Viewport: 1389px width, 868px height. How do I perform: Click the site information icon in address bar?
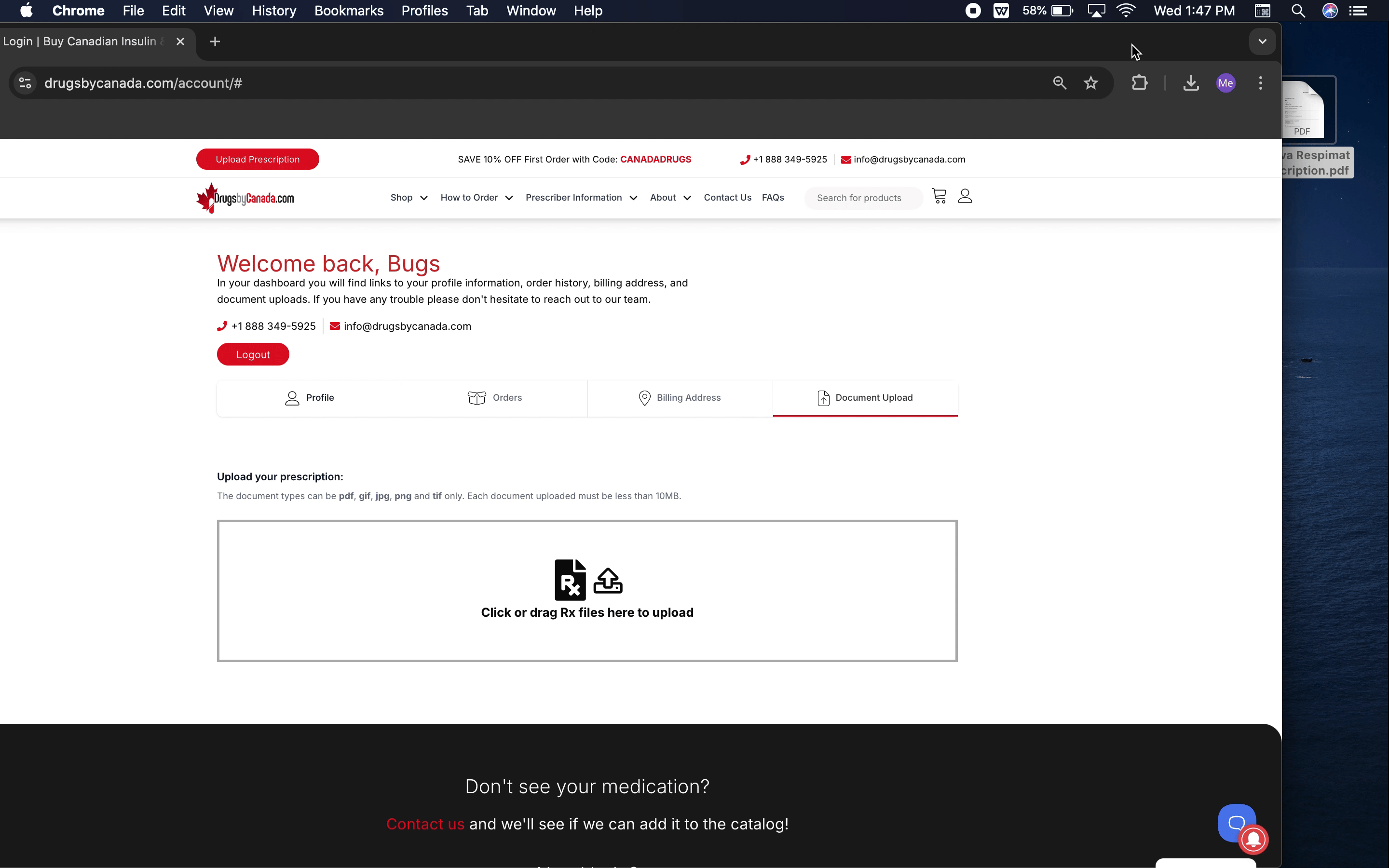pos(25,83)
